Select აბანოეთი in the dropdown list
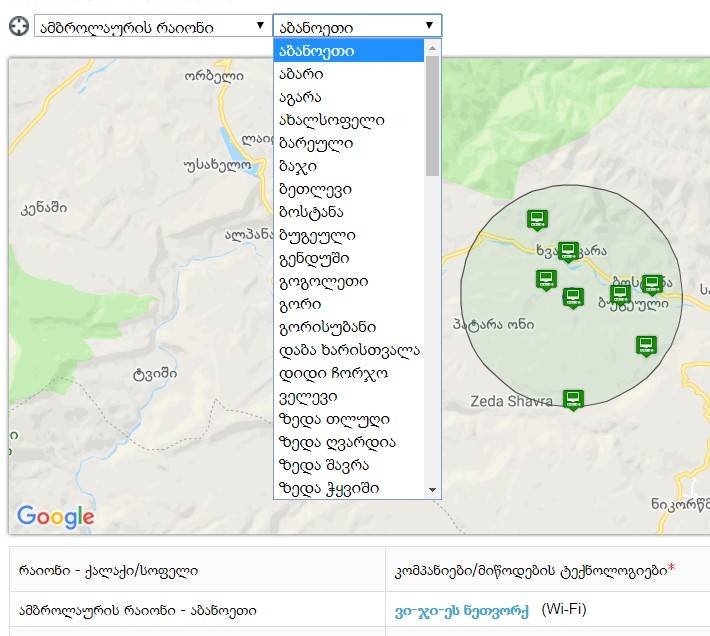The height and width of the screenshot is (636, 710). point(349,51)
